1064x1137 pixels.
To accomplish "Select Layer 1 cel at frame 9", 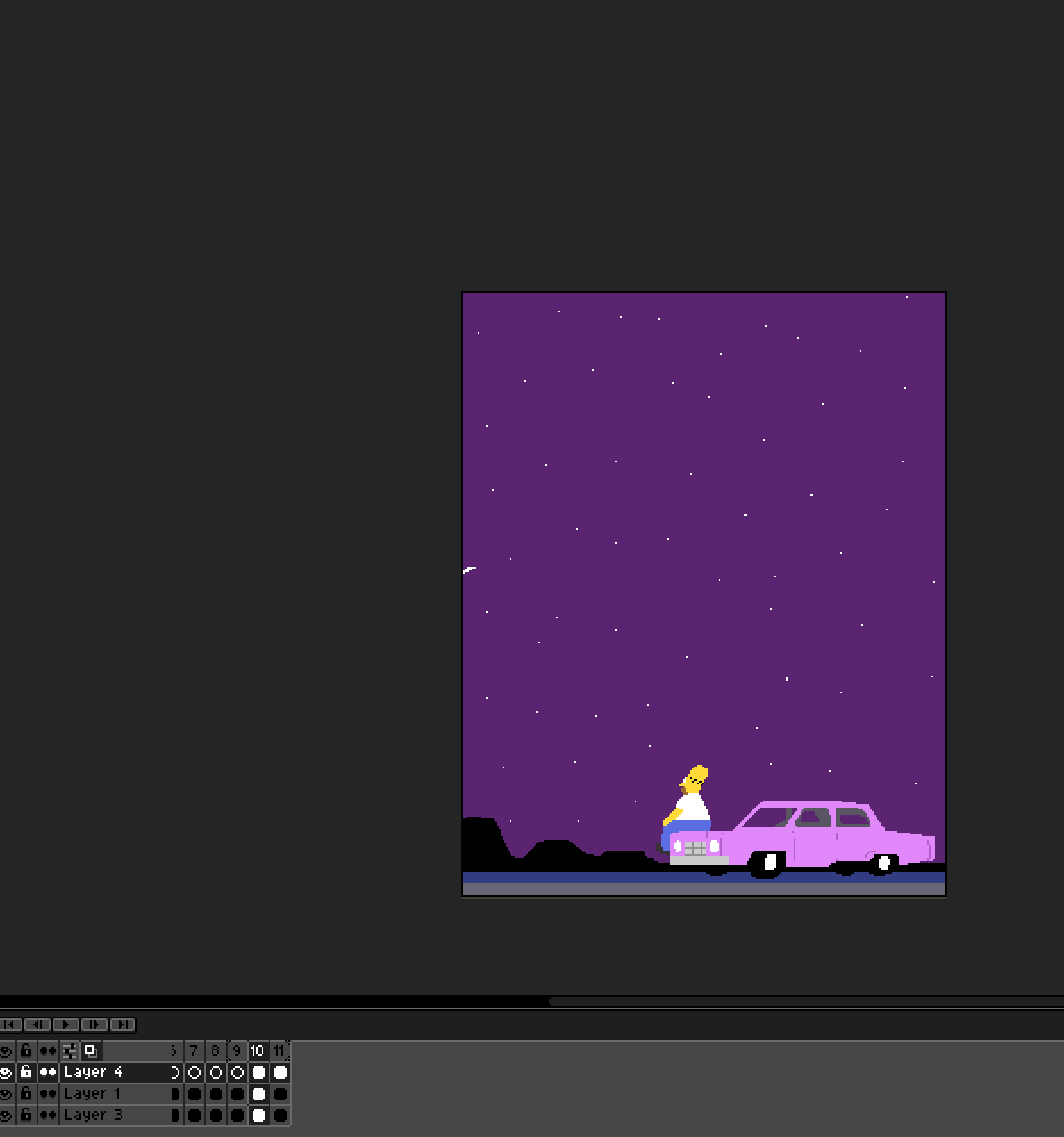I will [x=237, y=1093].
